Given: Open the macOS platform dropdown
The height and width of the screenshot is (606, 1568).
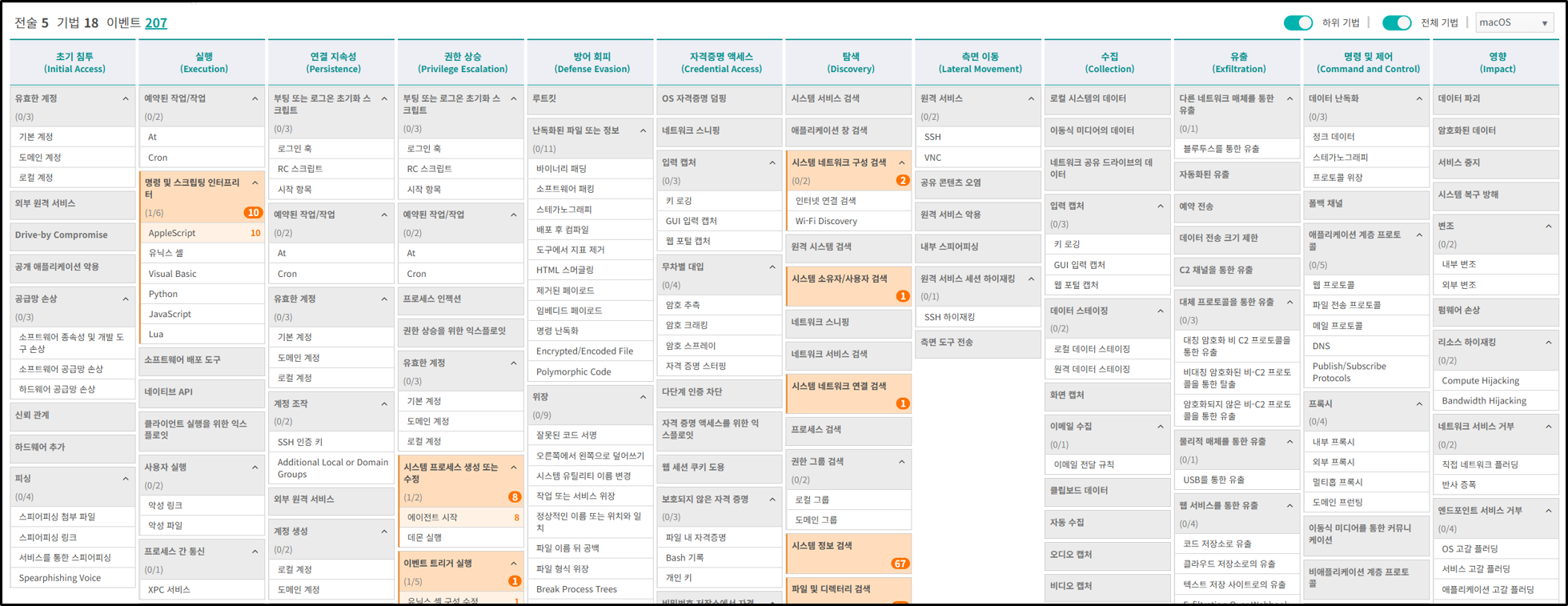Looking at the screenshot, I should coord(1514,22).
